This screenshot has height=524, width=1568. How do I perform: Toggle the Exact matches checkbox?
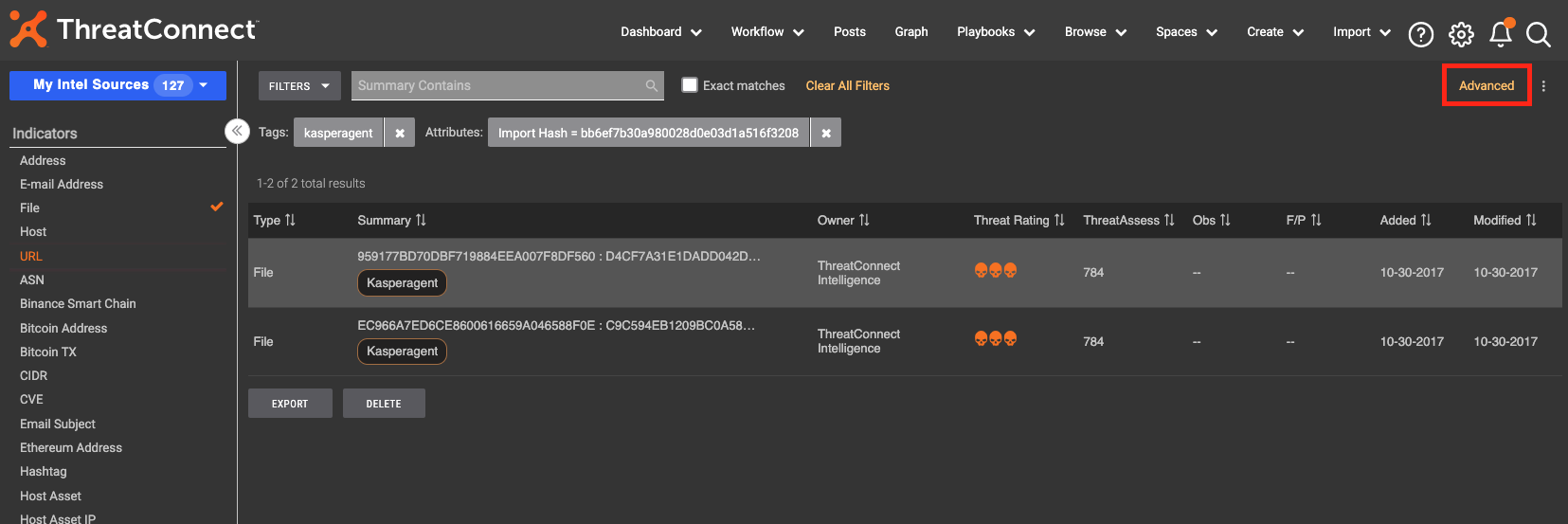690,84
